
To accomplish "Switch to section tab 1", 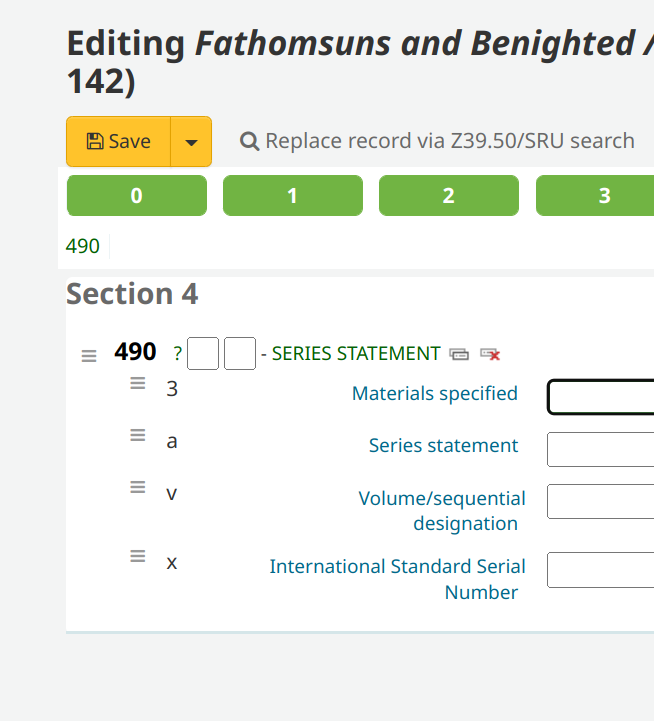I will click(292, 196).
